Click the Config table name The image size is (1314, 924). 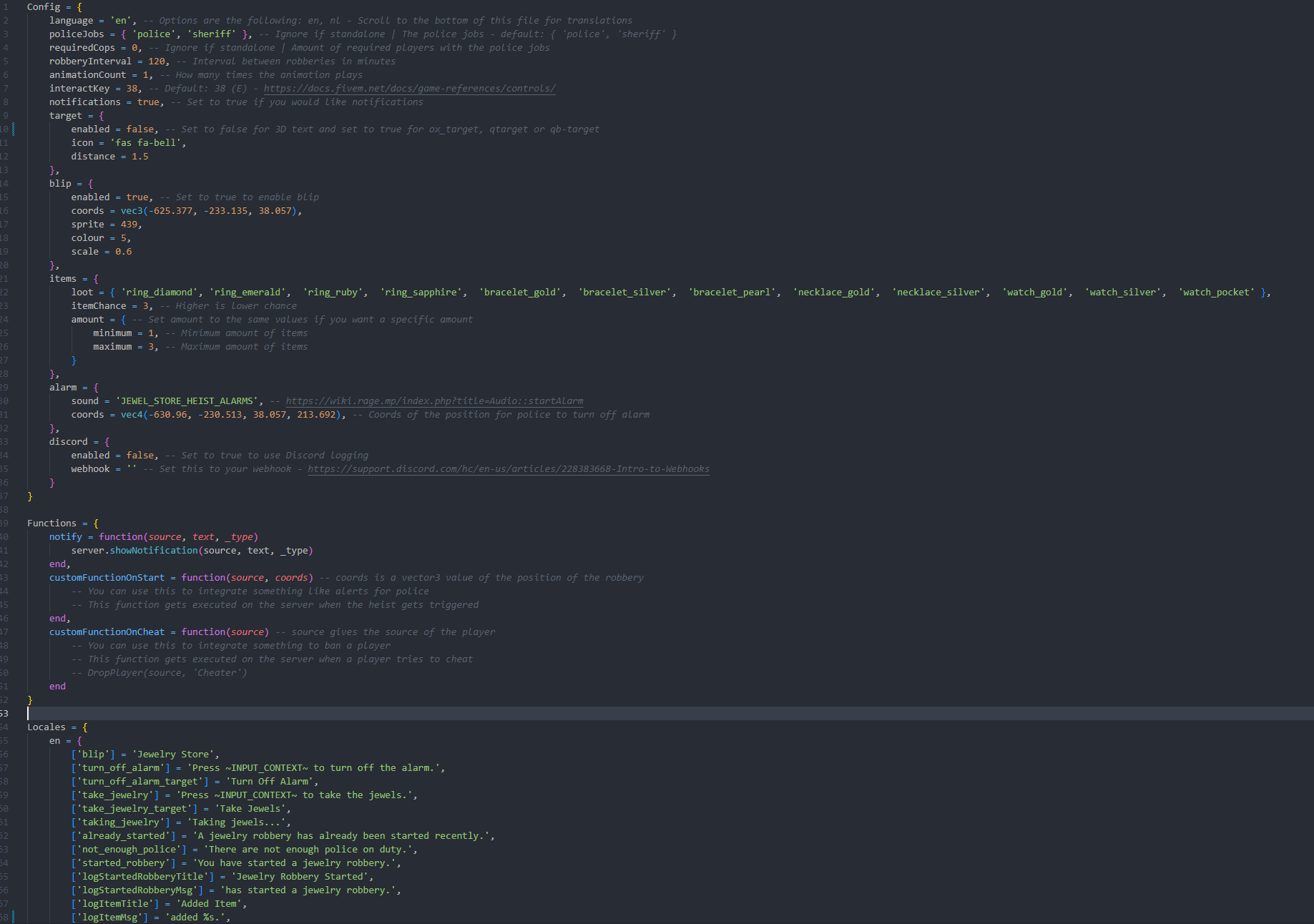[44, 7]
